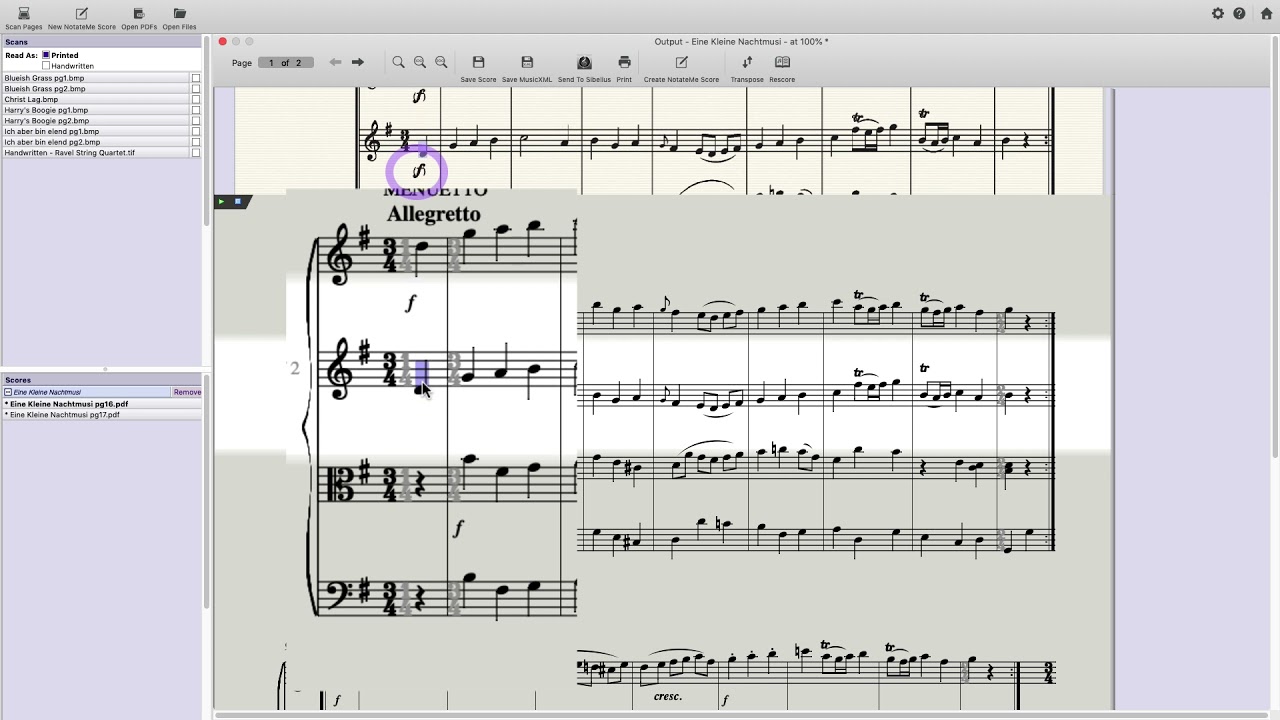Viewport: 1280px width, 720px height.
Task: Enable the Handwritten read-as checkbox
Action: [x=46, y=66]
